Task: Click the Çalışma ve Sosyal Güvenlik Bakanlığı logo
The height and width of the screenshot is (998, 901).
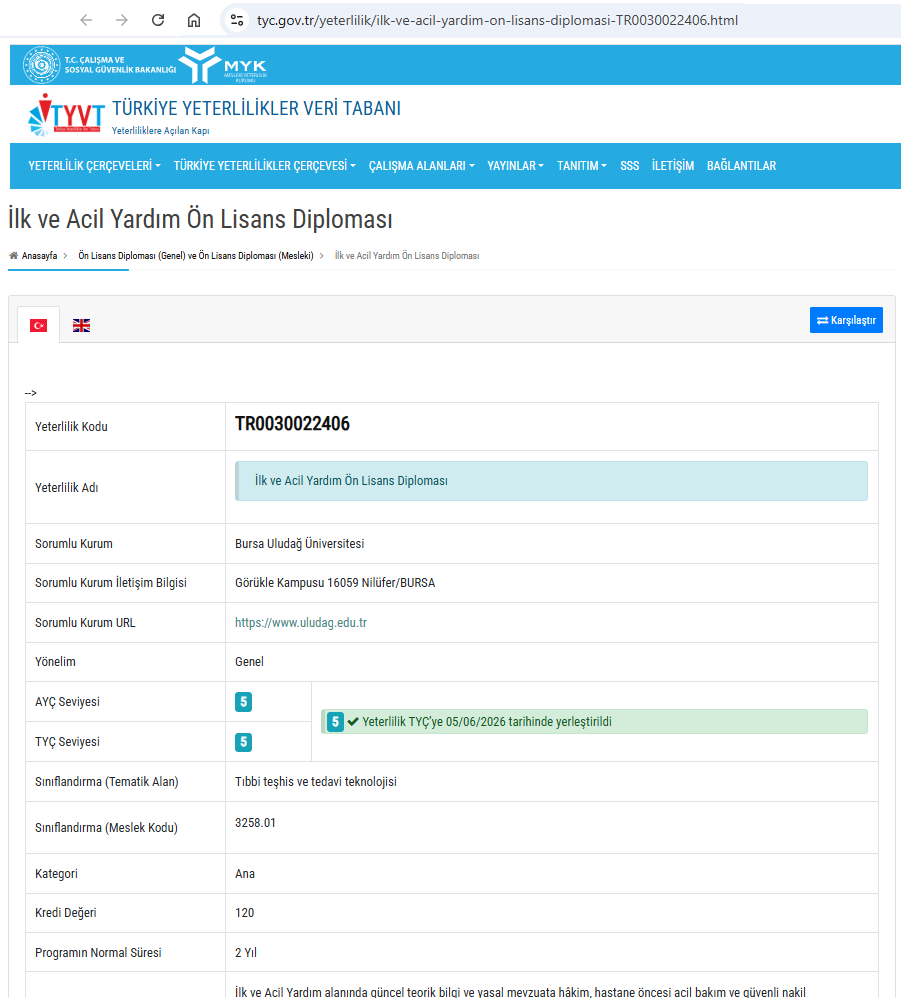Action: tap(100, 65)
